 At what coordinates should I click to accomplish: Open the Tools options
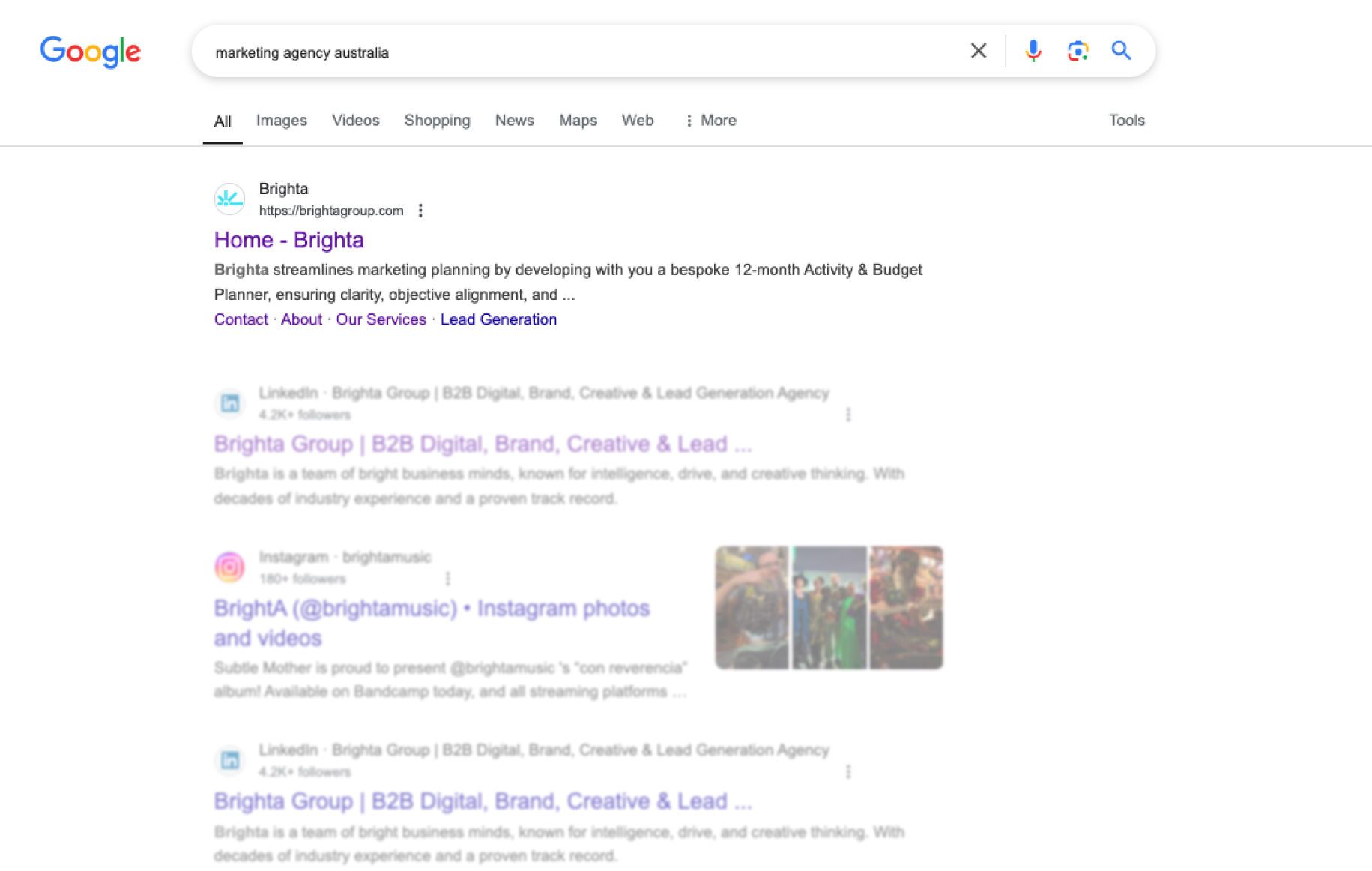(x=1126, y=121)
